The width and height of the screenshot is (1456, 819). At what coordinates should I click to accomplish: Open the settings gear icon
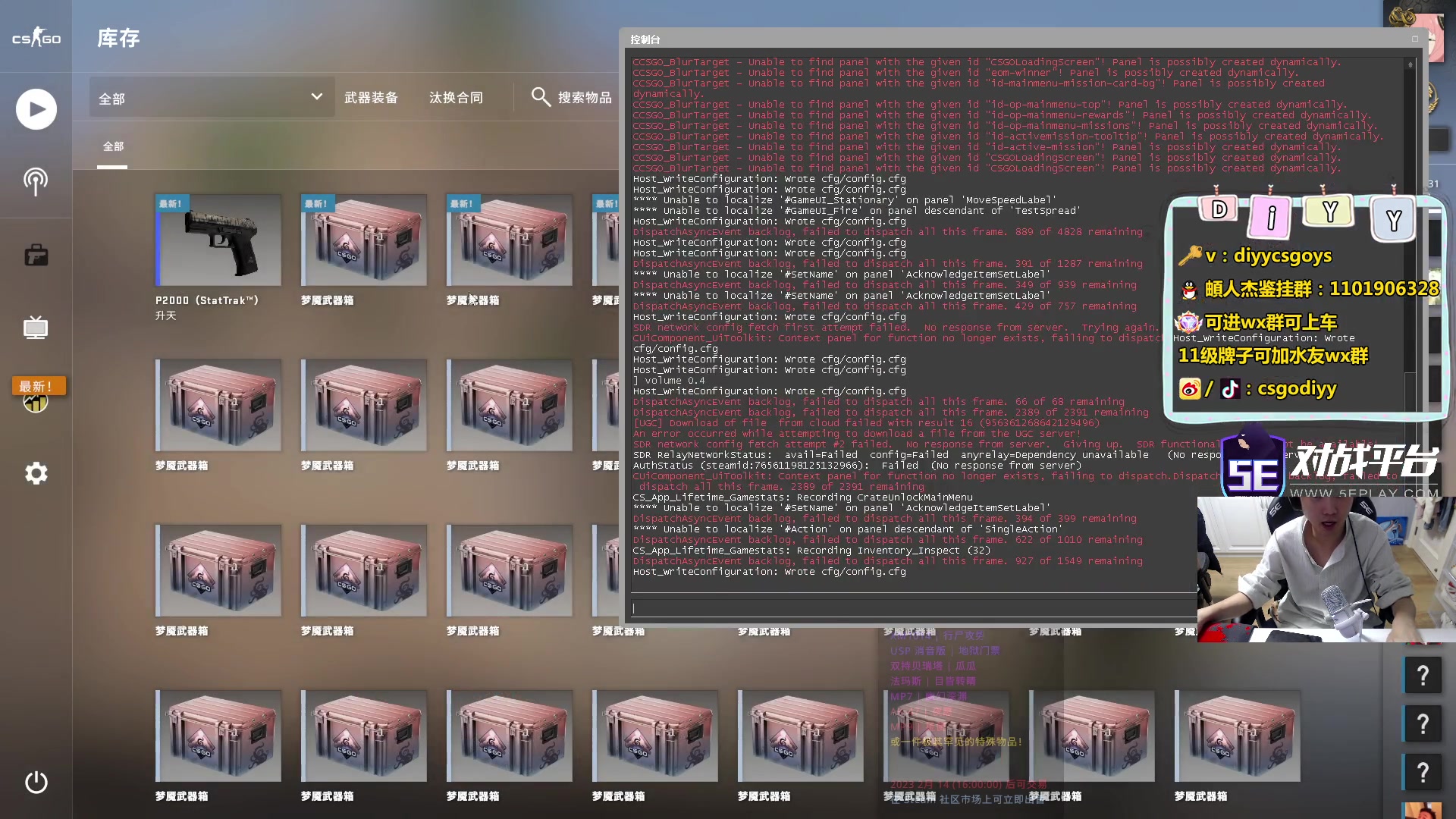[36, 473]
